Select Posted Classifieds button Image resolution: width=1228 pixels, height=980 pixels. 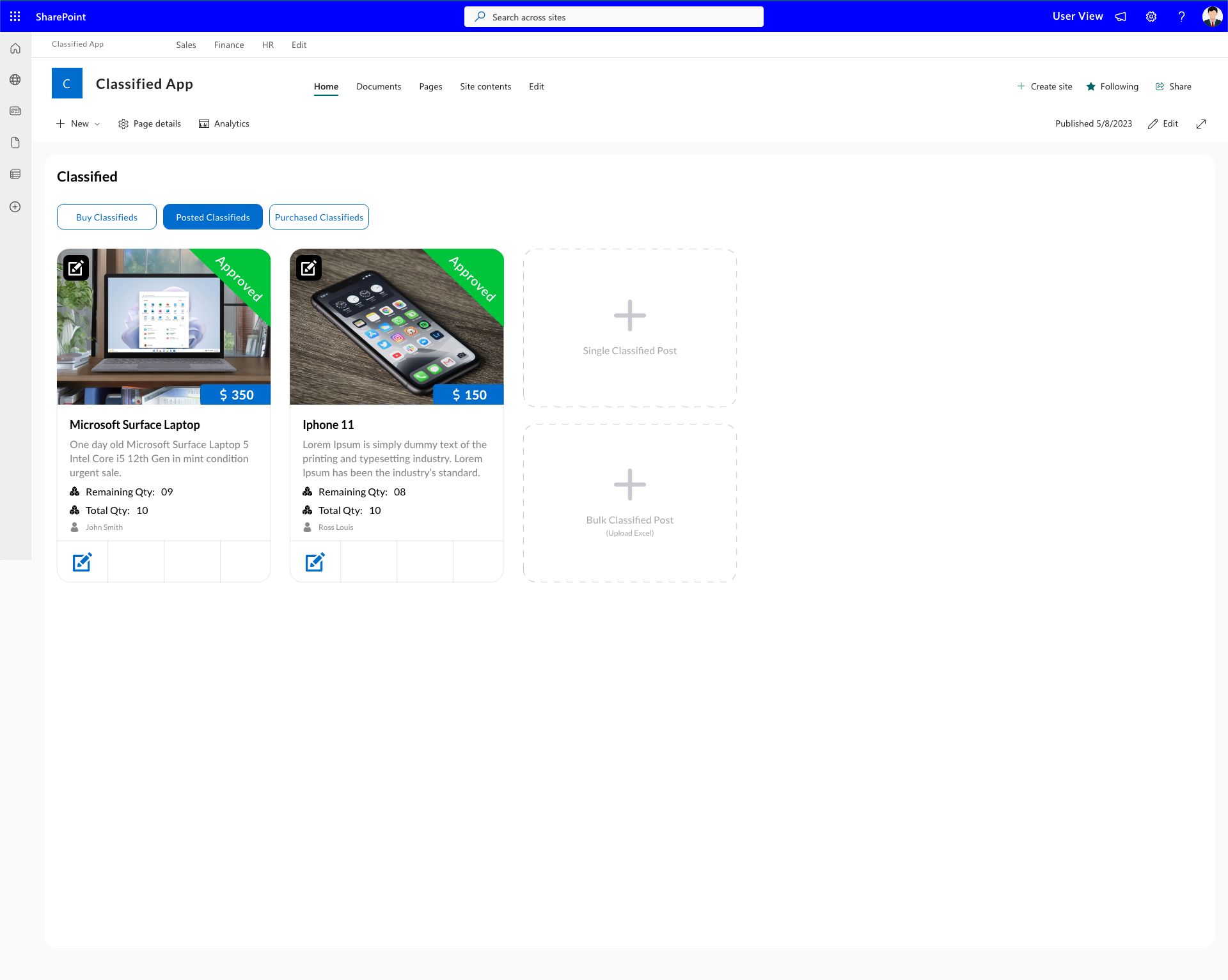213,217
